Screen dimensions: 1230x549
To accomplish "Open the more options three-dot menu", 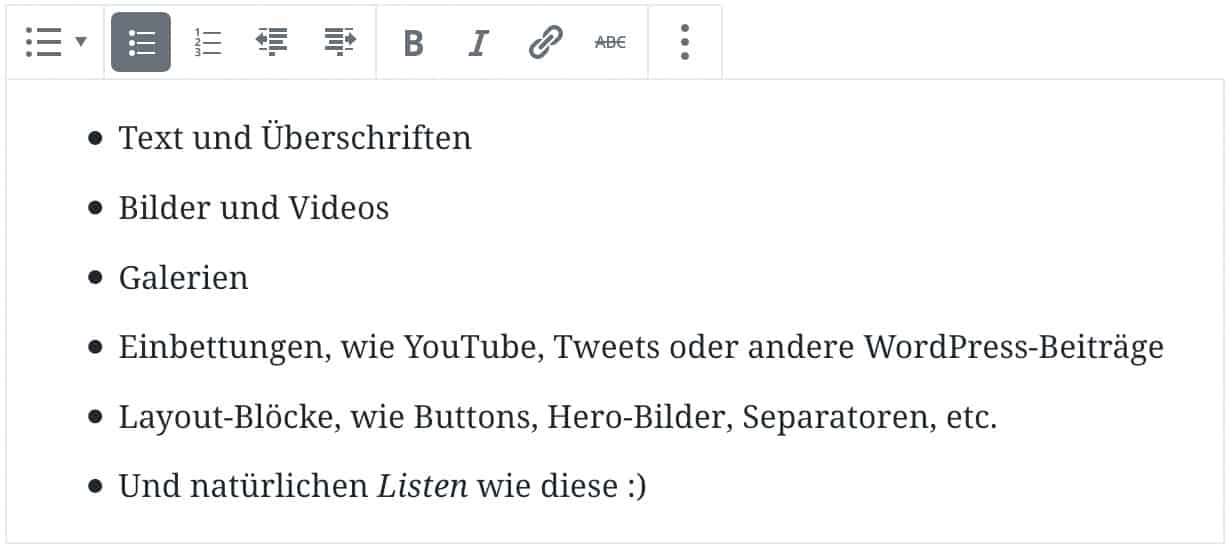I will [x=685, y=42].
